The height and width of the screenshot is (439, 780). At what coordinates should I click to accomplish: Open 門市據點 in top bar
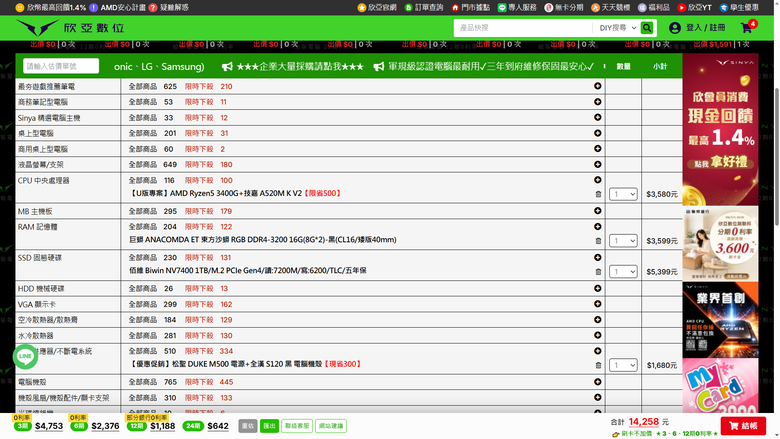tap(470, 7)
